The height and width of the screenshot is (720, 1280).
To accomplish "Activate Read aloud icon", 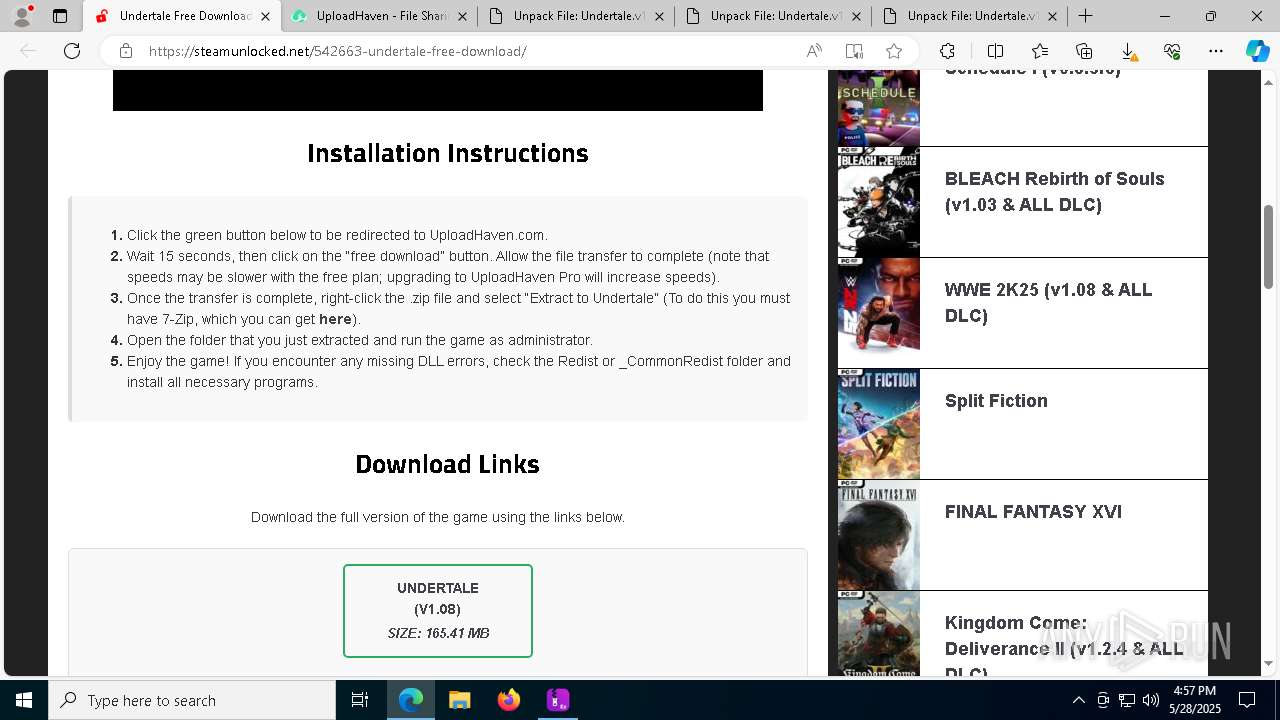I will pyautogui.click(x=814, y=51).
